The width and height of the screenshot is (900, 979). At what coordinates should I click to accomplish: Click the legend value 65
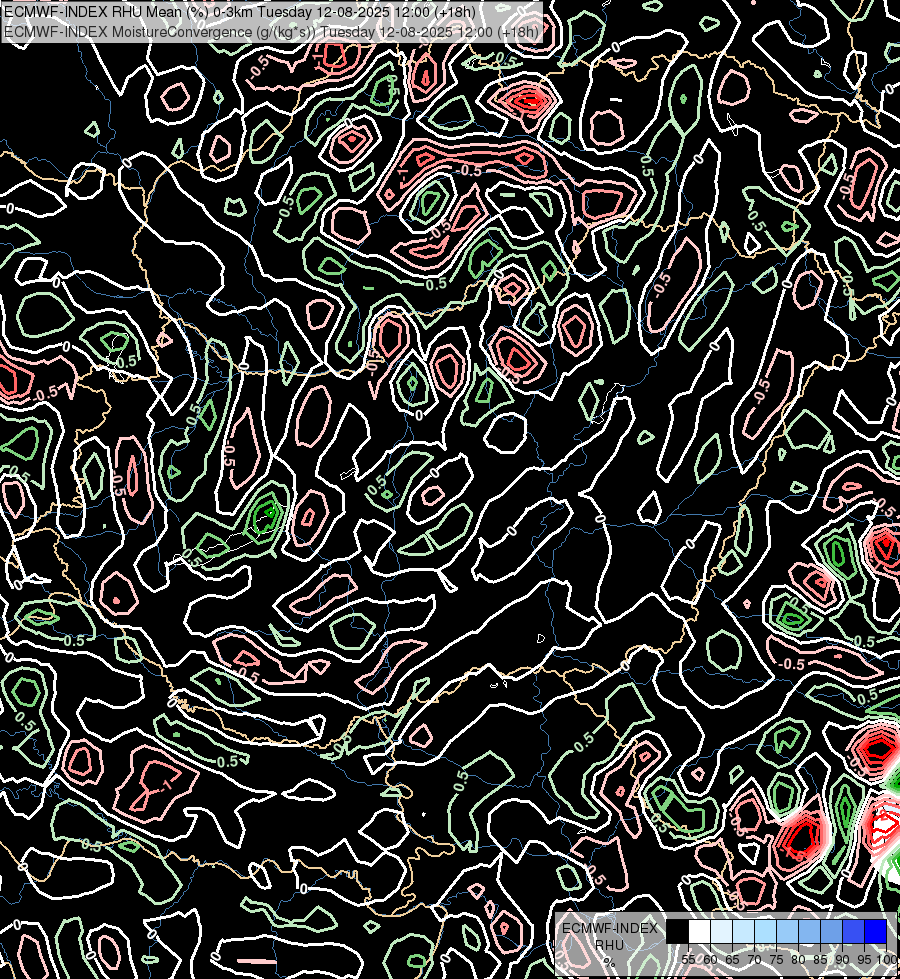click(732, 960)
